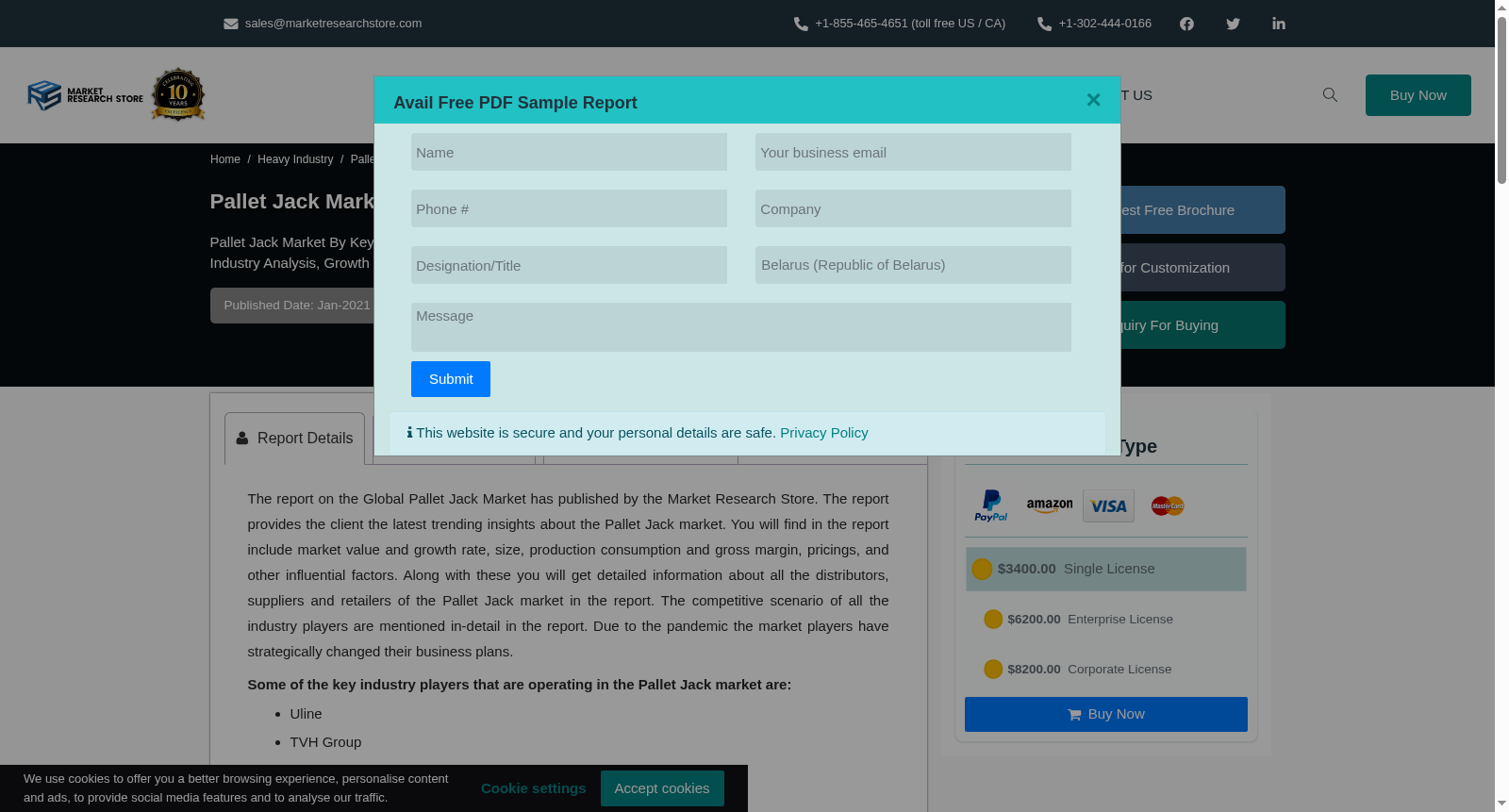The width and height of the screenshot is (1509, 812).
Task: Click the Inquiry For Buying button
Action: 1202,324
